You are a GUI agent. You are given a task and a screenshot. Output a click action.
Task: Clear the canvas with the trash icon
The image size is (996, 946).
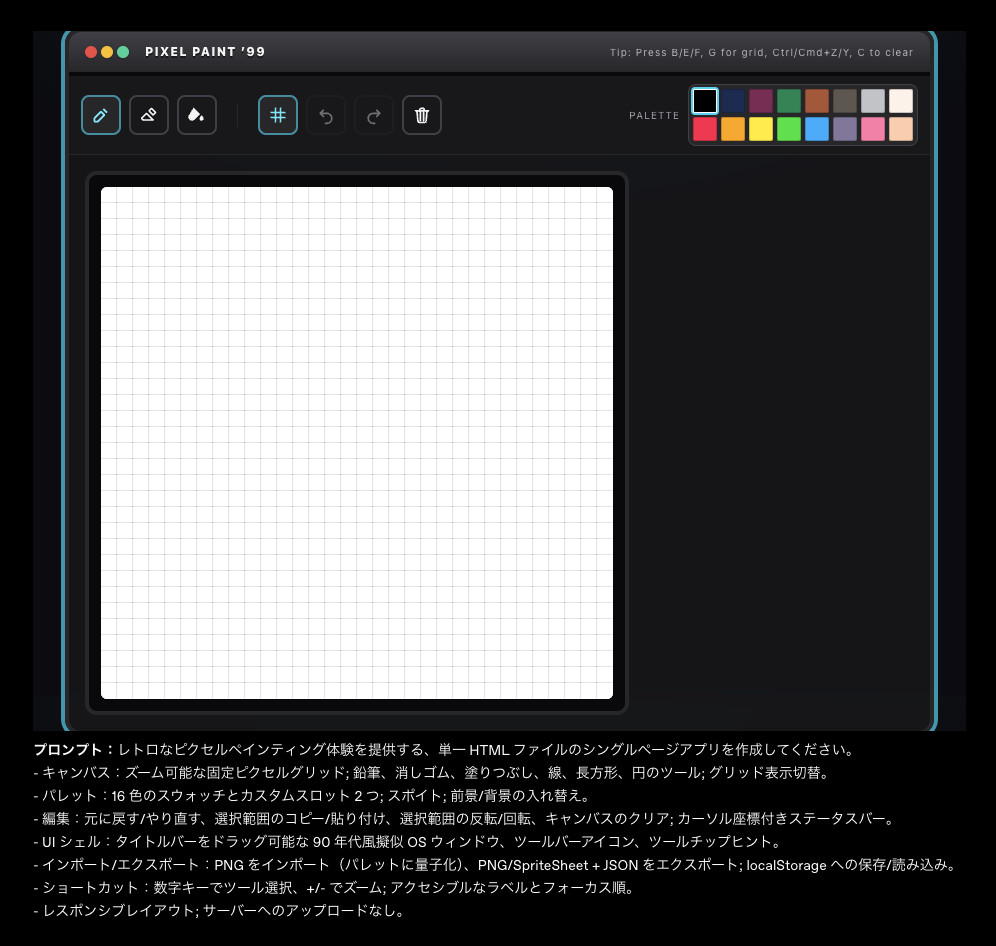click(x=422, y=115)
